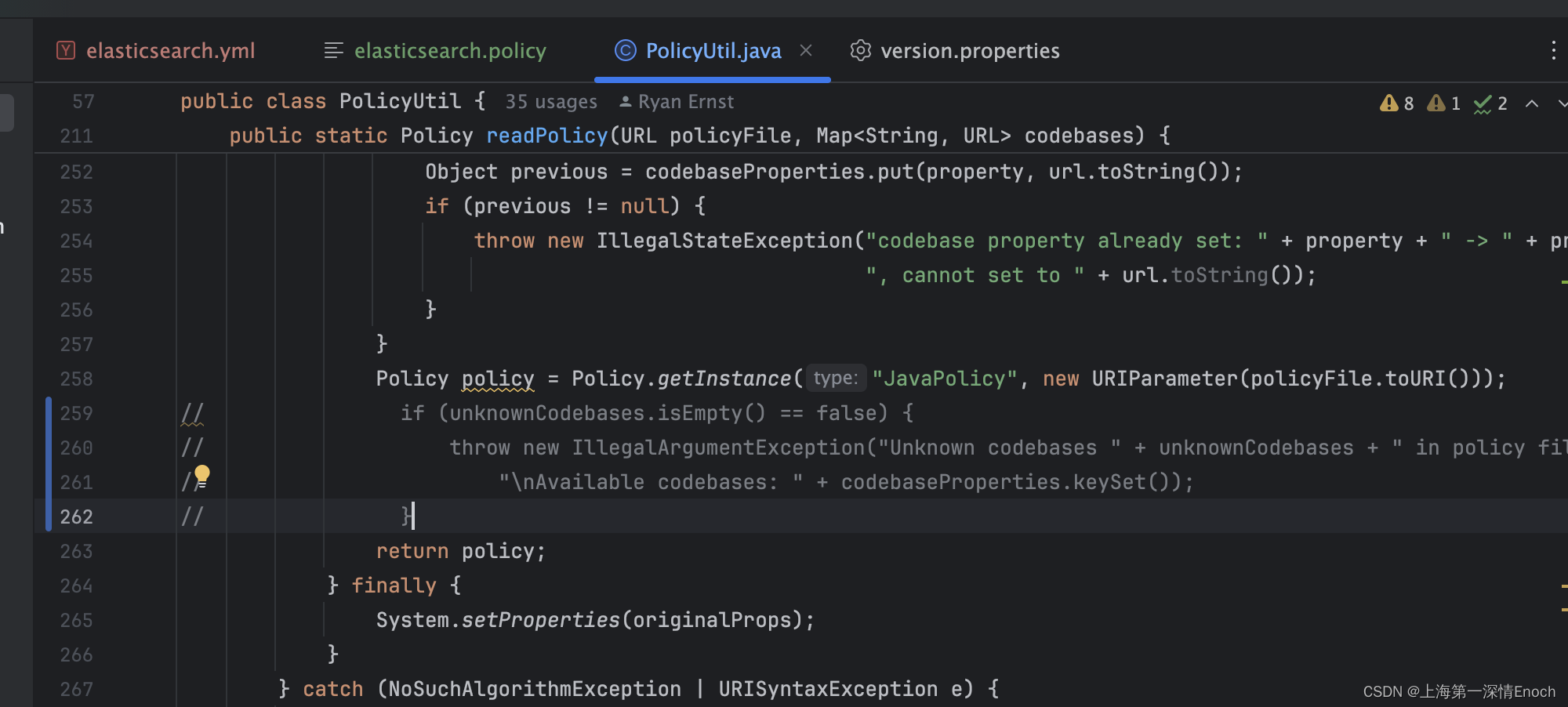1568x707 pixels.
Task: Click the Java class icon on PolicyUtil.java tab
Action: pyautogui.click(x=626, y=51)
